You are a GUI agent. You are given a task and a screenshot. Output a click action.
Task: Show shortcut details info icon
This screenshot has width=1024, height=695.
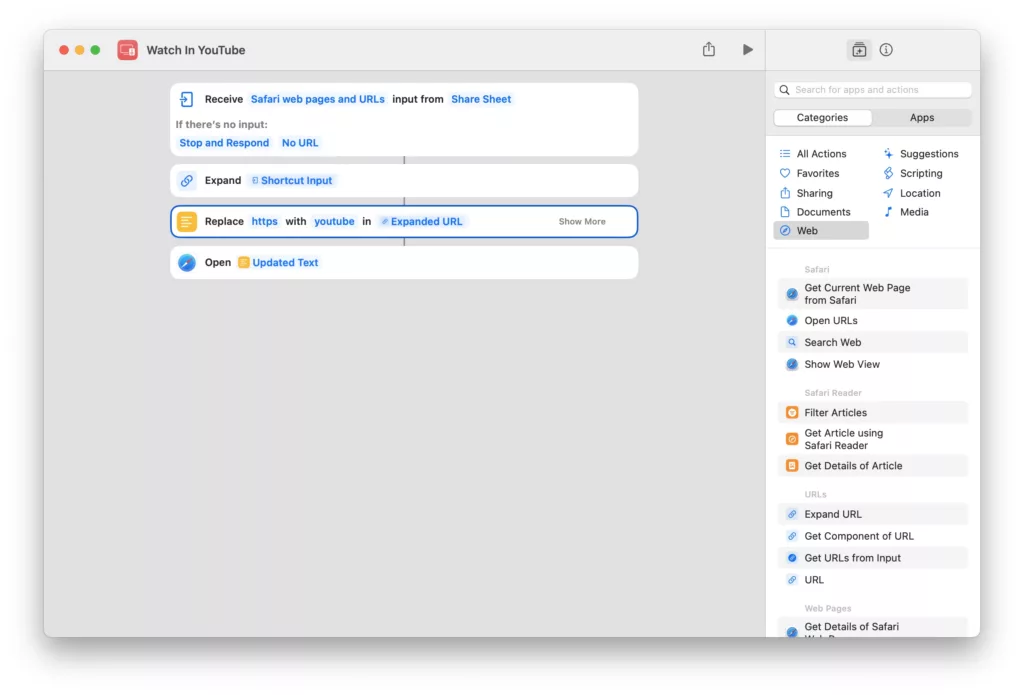click(x=886, y=50)
